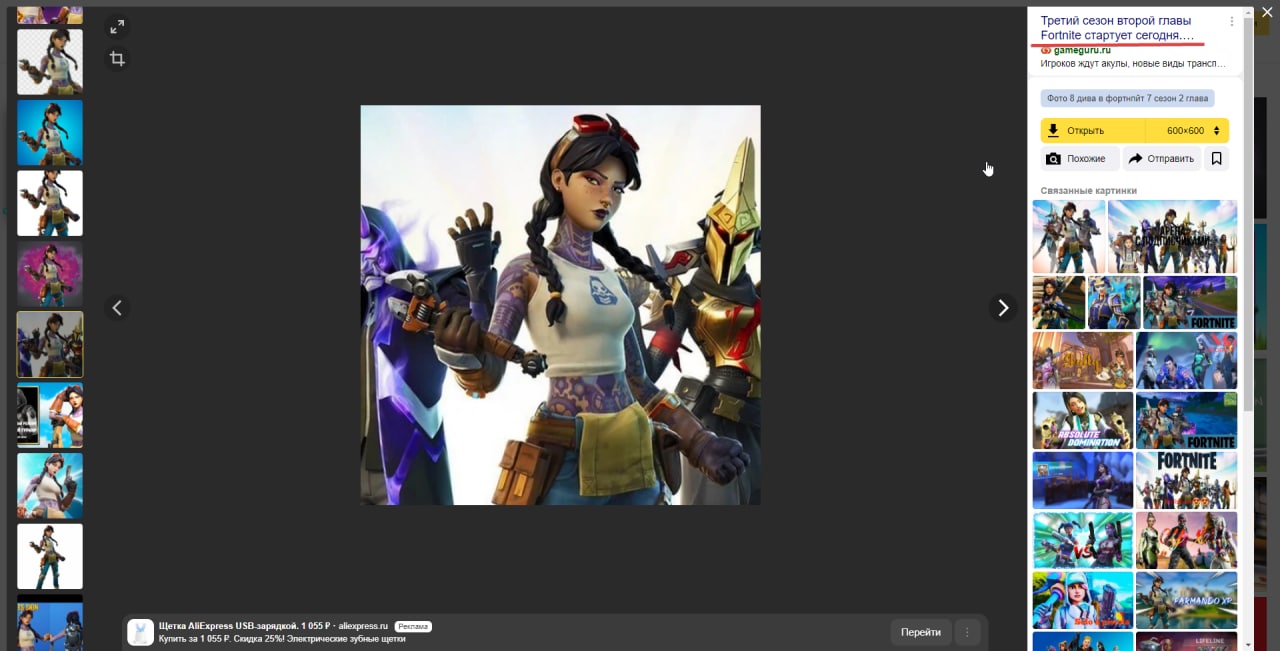The width and height of the screenshot is (1280, 651).
Task: Open the three-dot menu beside the article title
Action: [x=1232, y=21]
